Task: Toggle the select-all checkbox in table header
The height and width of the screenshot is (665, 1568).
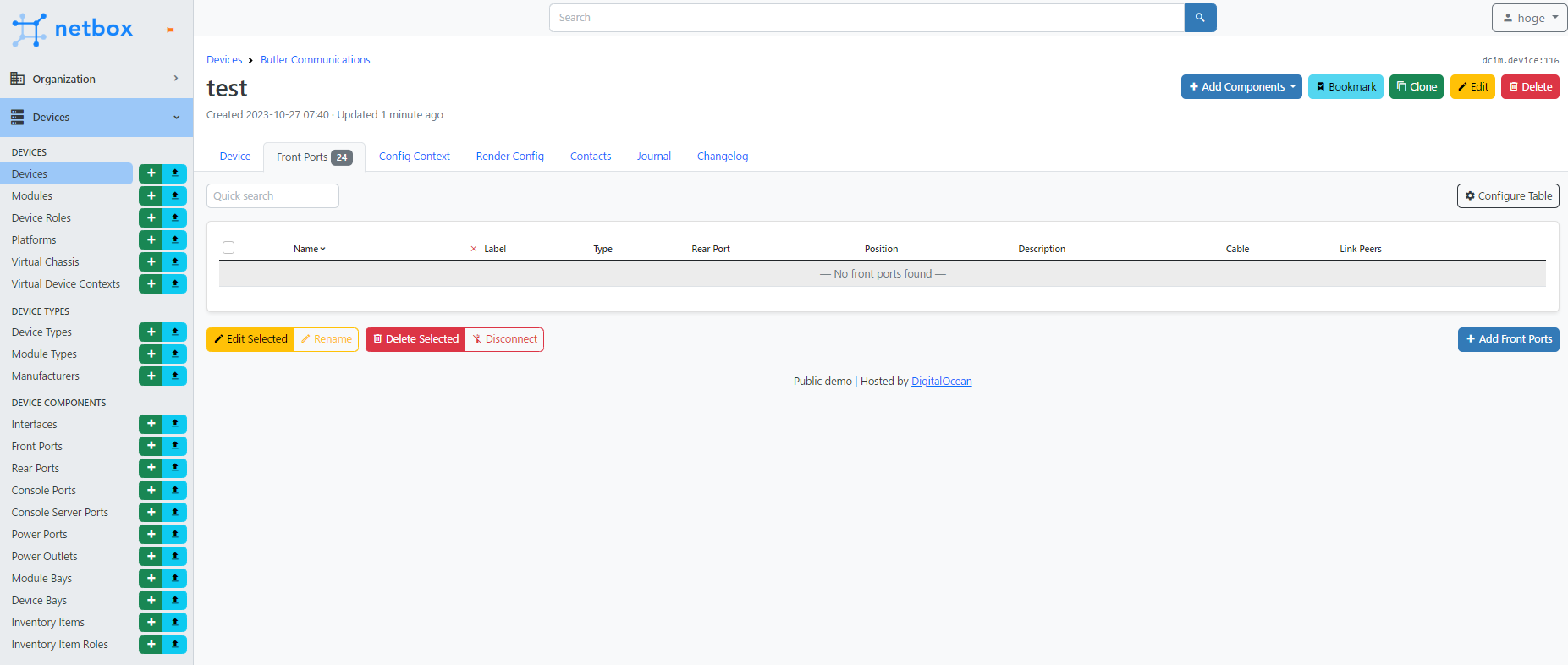Action: pyautogui.click(x=228, y=248)
